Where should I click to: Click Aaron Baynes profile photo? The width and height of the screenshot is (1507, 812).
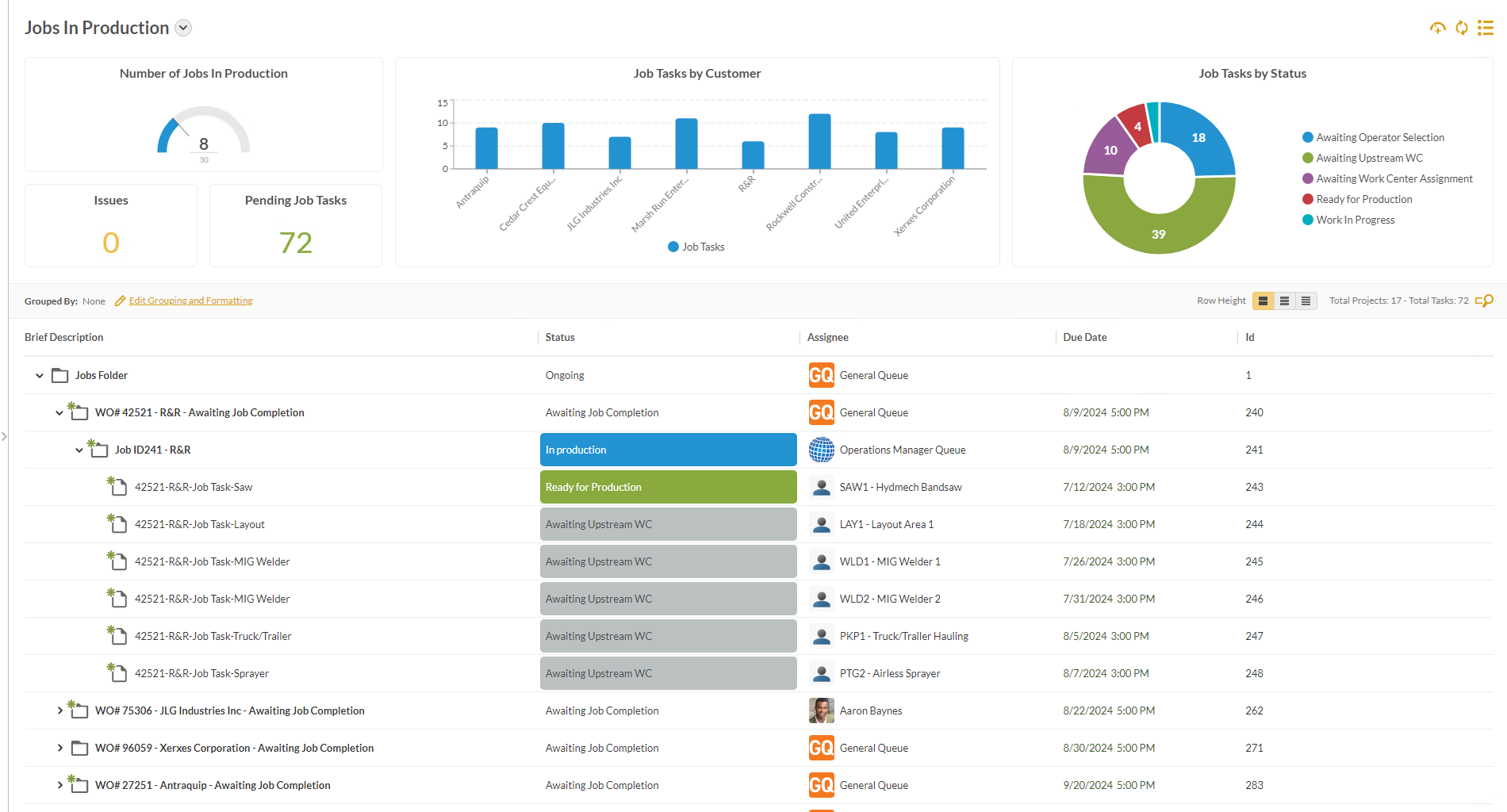[x=821, y=710]
